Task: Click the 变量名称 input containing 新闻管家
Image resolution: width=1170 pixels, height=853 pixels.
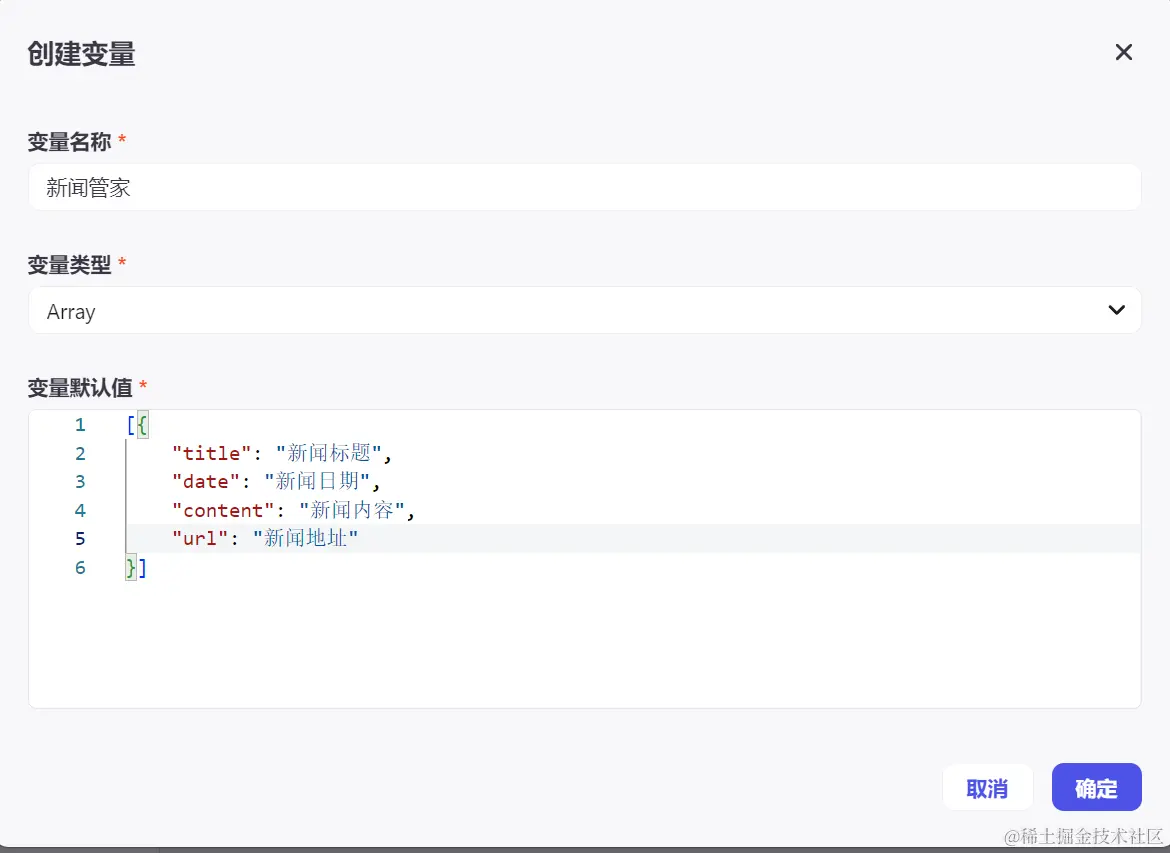Action: click(584, 188)
